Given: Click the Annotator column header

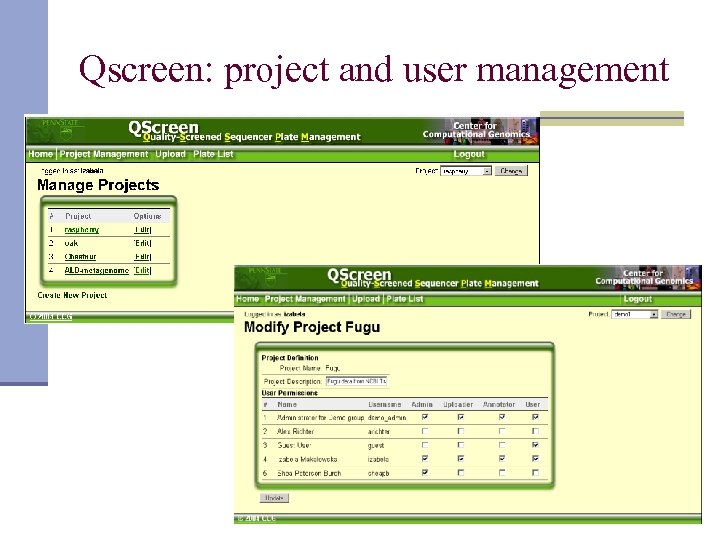Looking at the screenshot, I should [499, 405].
